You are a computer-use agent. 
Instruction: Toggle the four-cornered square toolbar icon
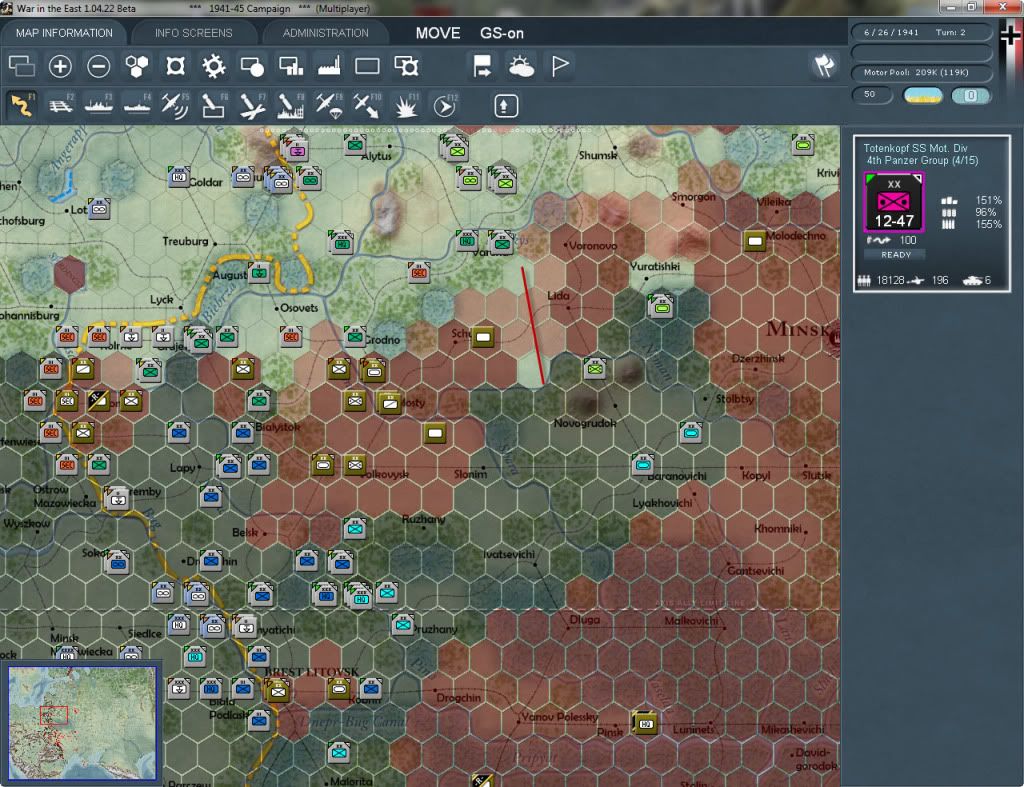pos(175,66)
